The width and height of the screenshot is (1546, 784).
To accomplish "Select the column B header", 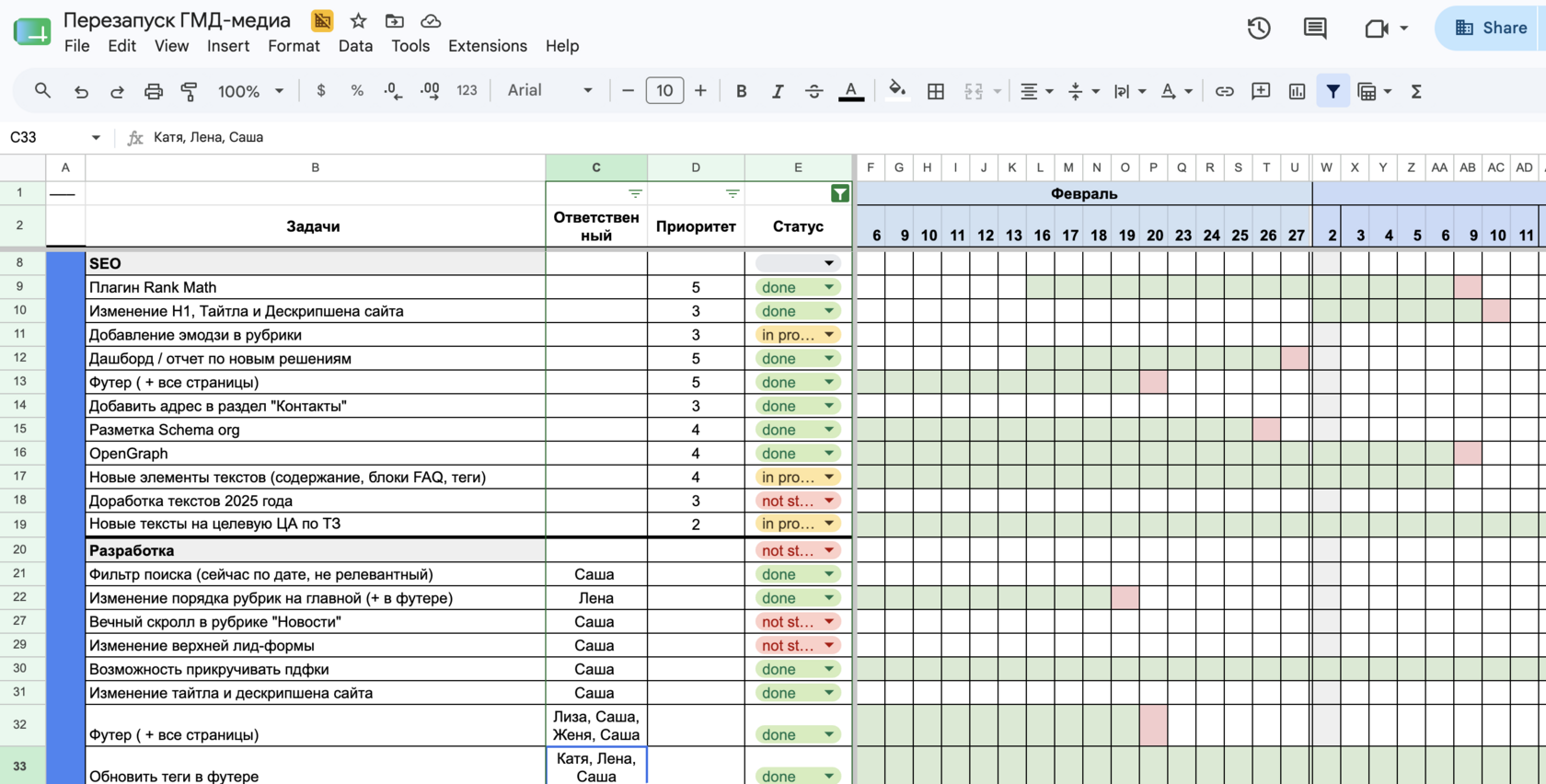I will (x=315, y=167).
